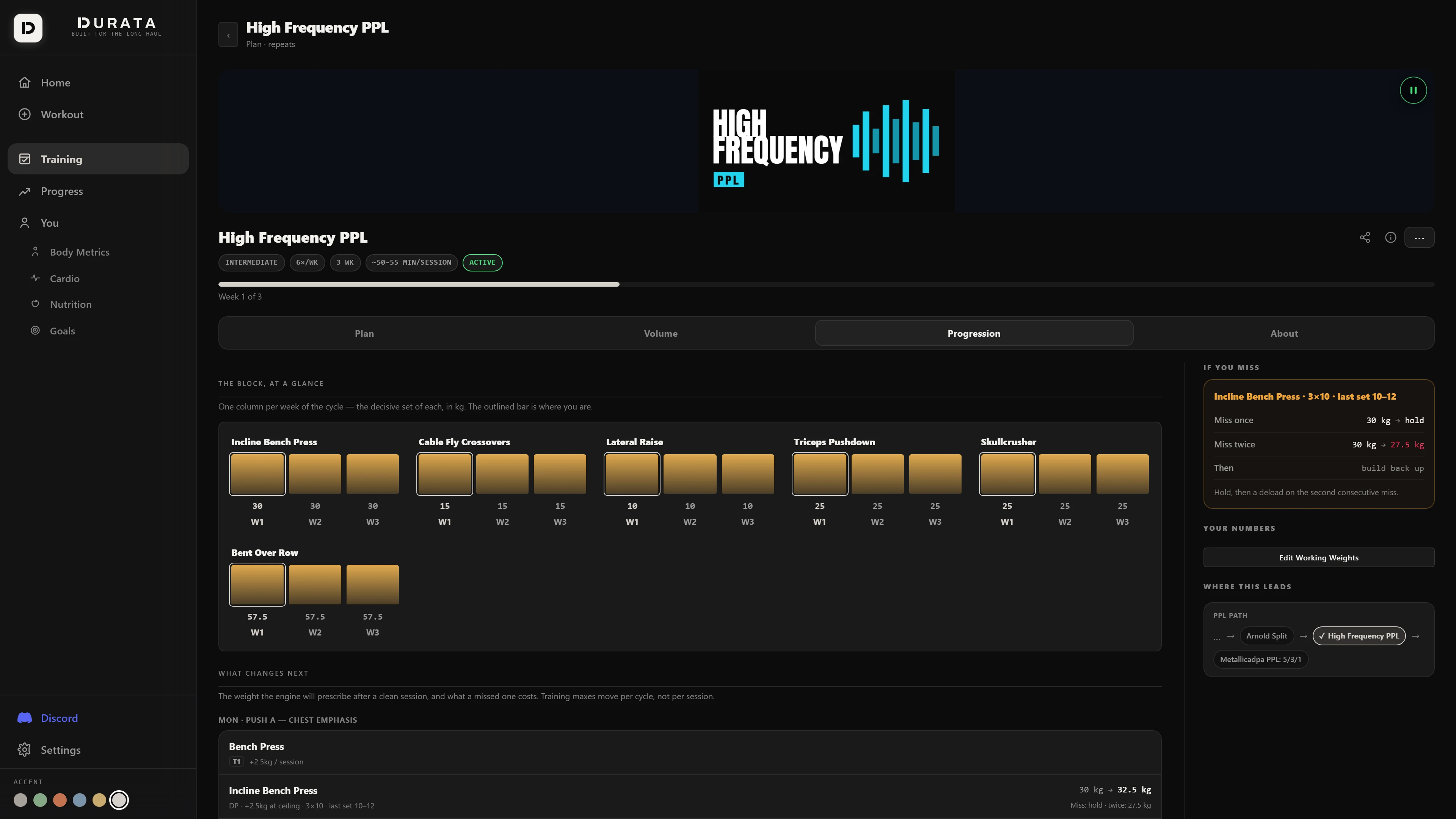Screen dimensions: 1456x819
Task: Show plan info
Action: tap(1391, 238)
